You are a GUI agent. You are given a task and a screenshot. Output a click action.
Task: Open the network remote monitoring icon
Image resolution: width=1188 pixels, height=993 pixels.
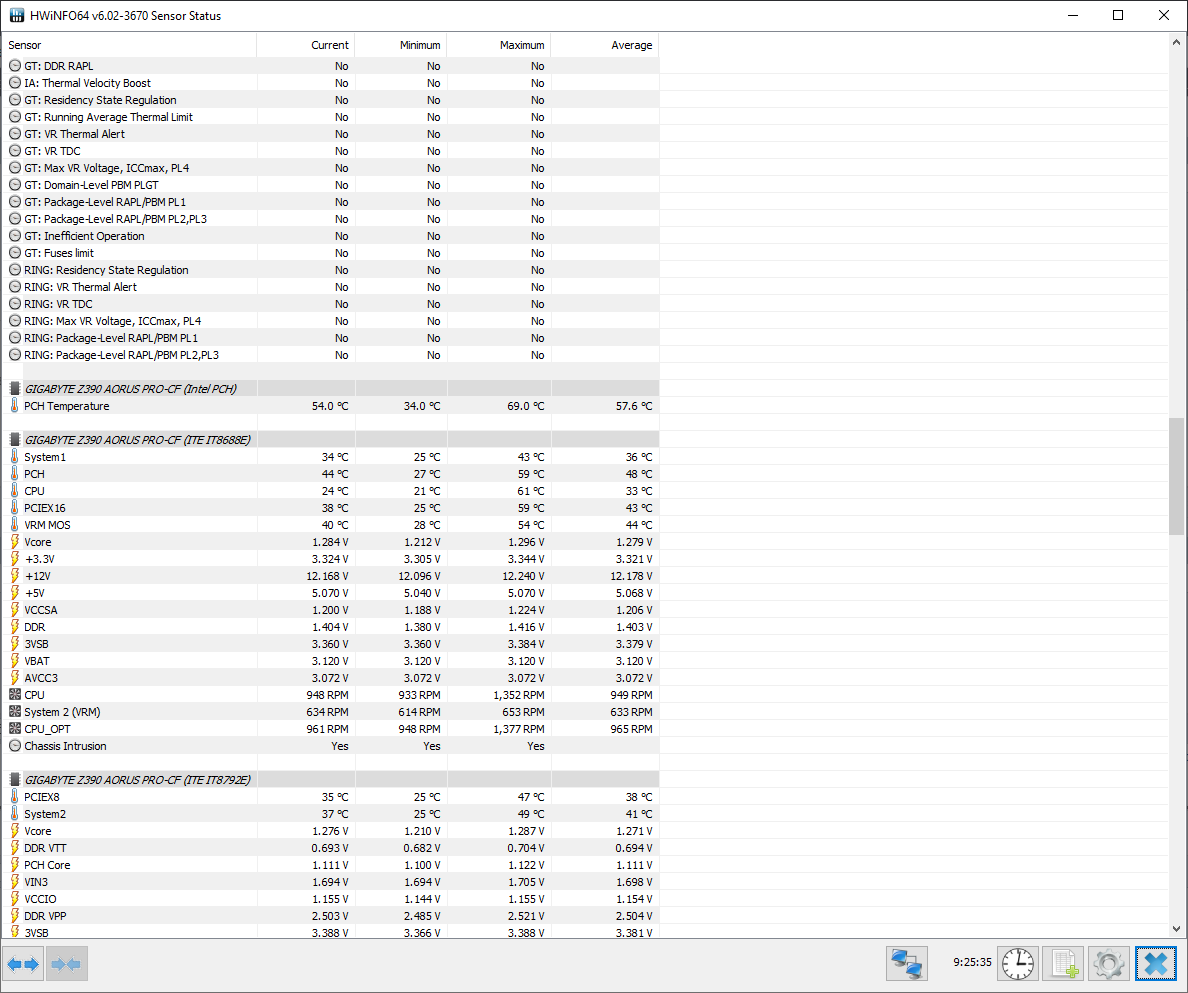pyautogui.click(x=907, y=964)
